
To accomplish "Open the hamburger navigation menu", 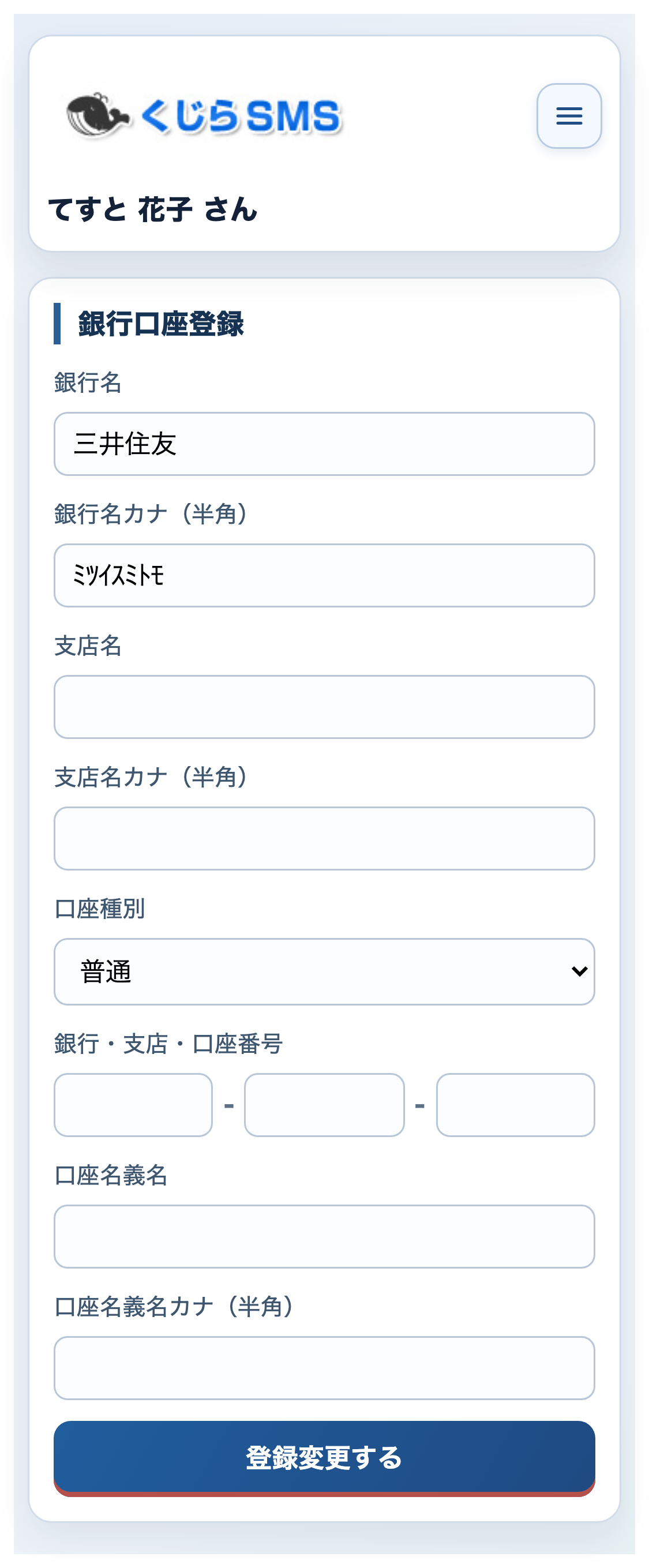I will point(569,117).
